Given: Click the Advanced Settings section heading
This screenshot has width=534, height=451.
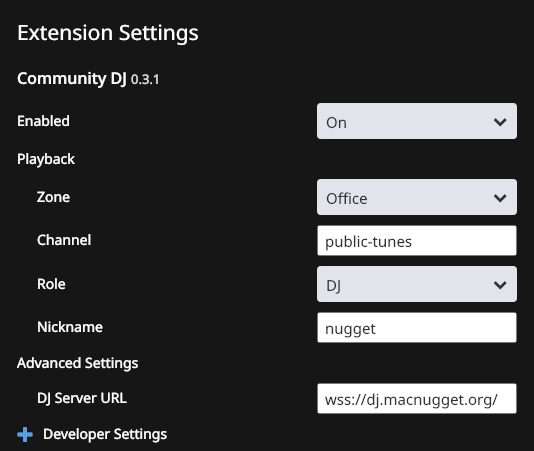Looking at the screenshot, I should pos(78,363).
